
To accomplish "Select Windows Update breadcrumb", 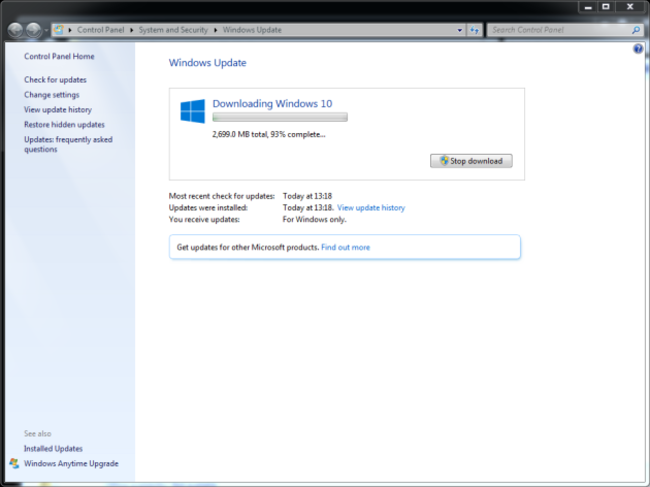I will point(252,30).
